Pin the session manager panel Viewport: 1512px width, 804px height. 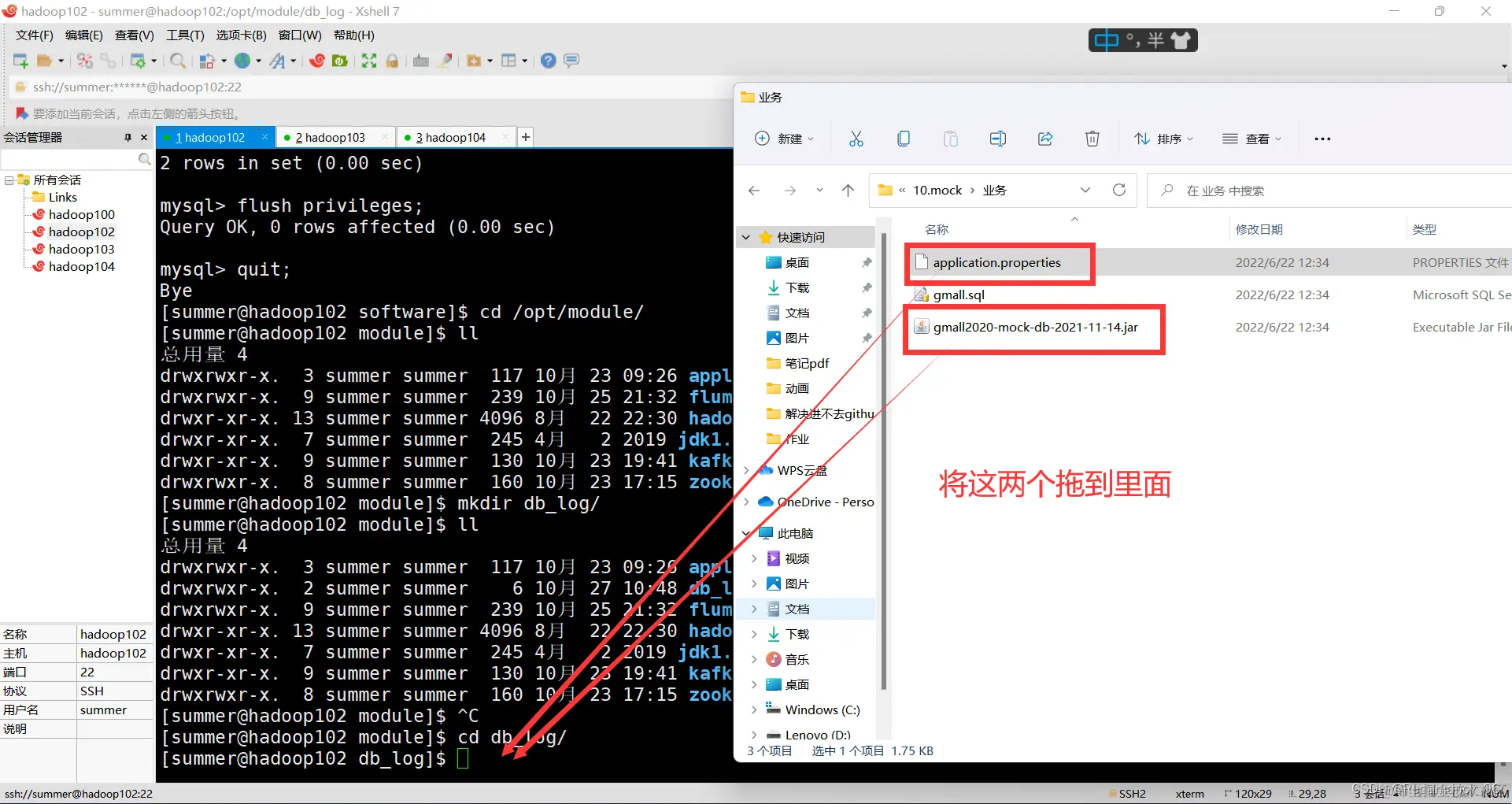point(128,137)
